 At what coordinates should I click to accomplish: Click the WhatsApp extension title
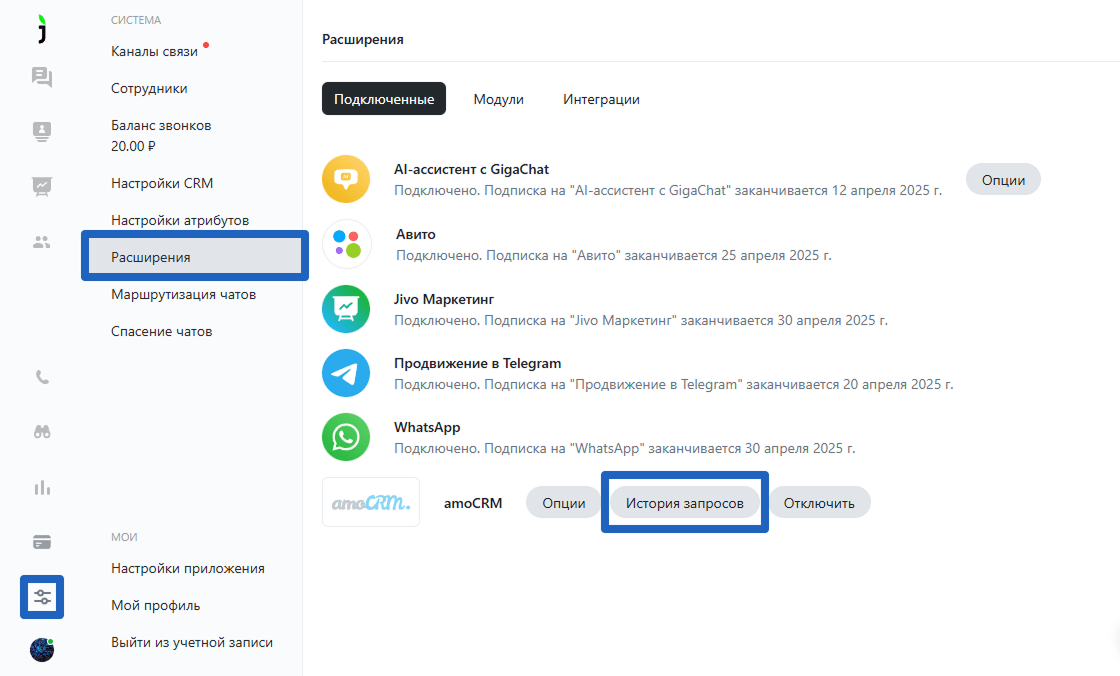(x=427, y=427)
